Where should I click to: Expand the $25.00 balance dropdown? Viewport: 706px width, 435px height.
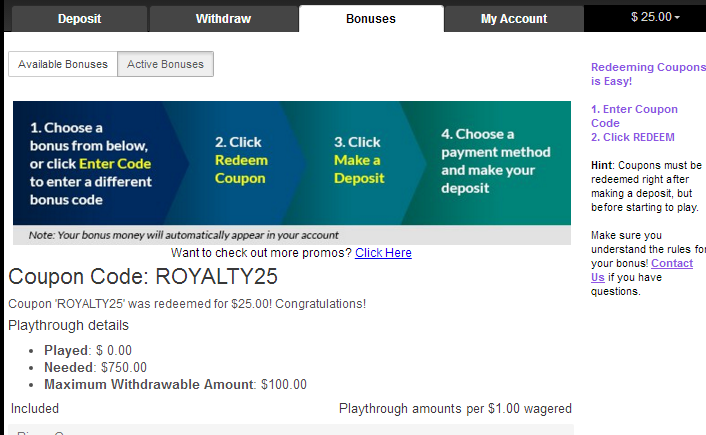pos(655,17)
